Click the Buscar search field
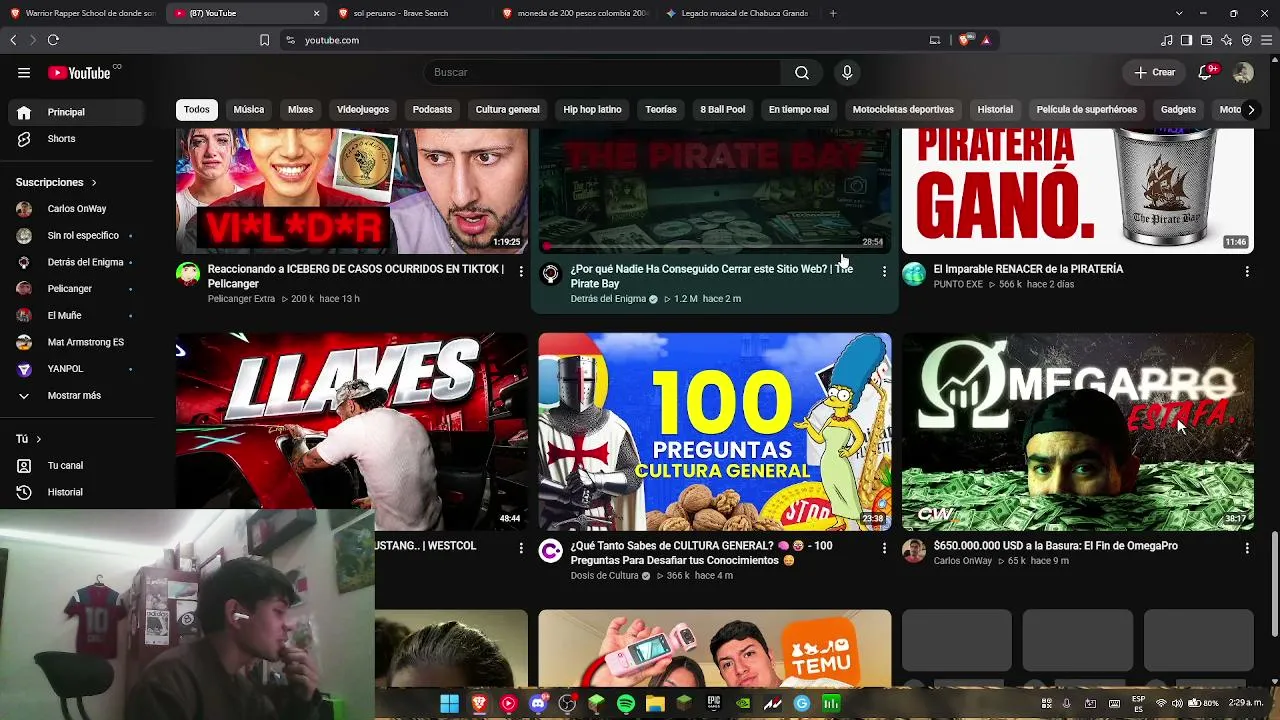1280x720 pixels. point(603,72)
